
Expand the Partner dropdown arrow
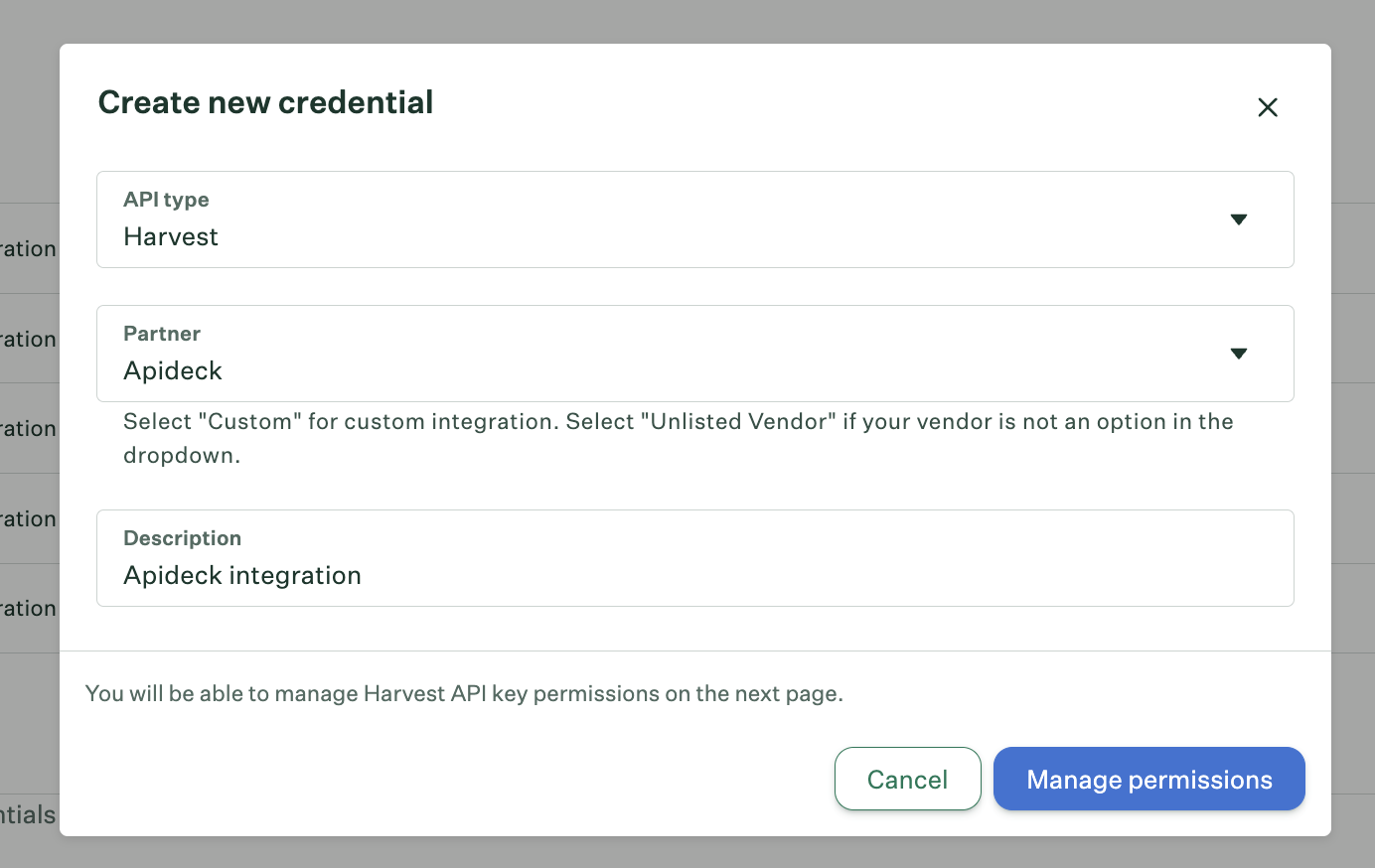click(x=1238, y=354)
